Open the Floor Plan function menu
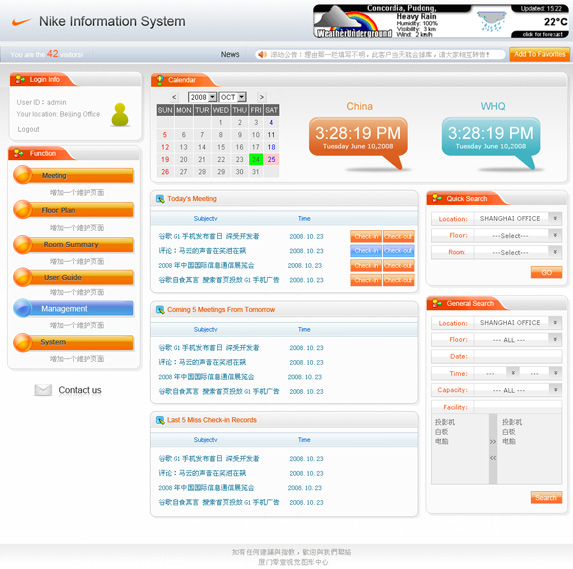573x569 pixels. point(73,210)
